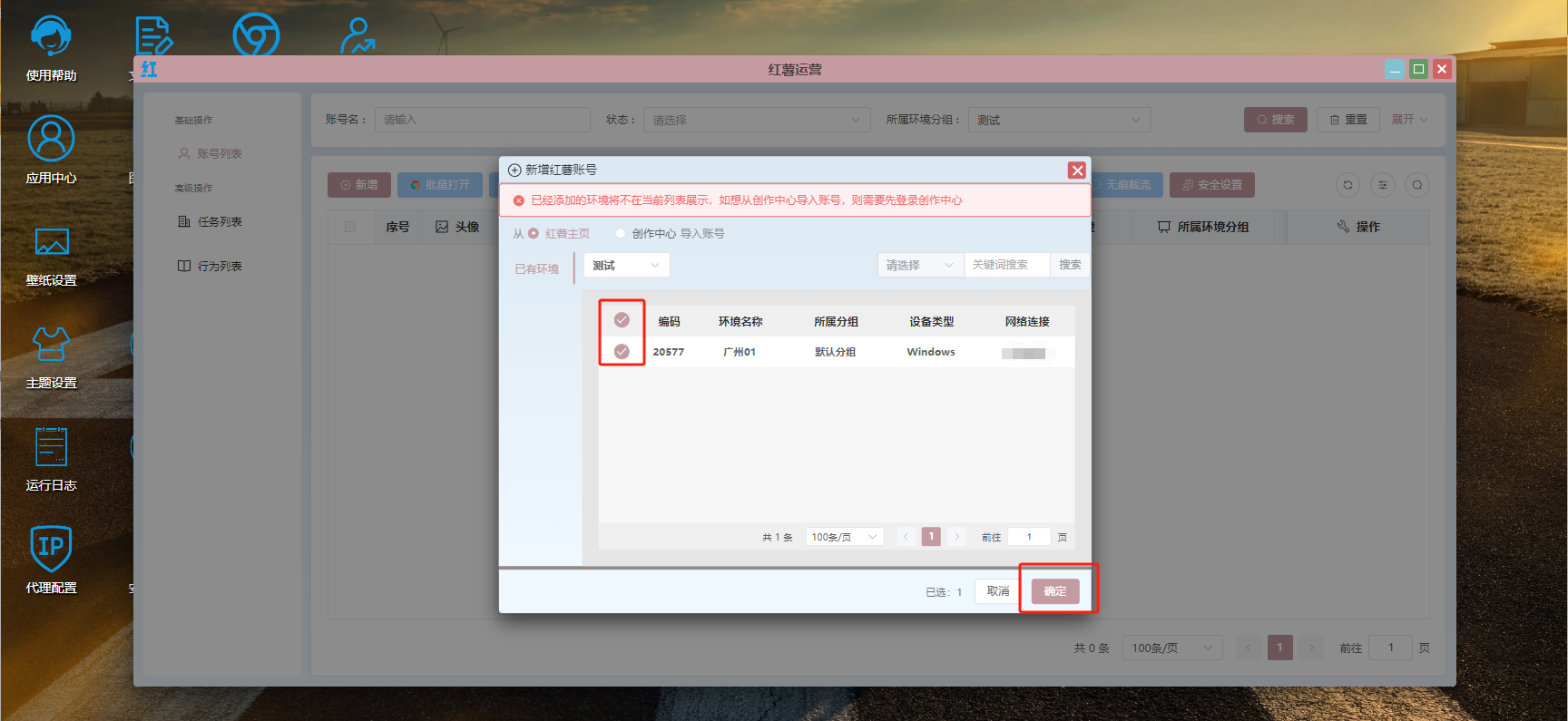Select the 红薯主页 radio option
This screenshot has width=1568, height=721.
(534, 233)
